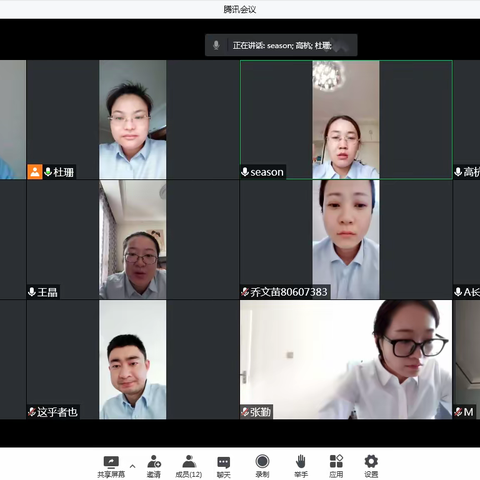This screenshot has width=480, height=480.
Task: Expand the share screen options arrow
Action: coord(132,466)
